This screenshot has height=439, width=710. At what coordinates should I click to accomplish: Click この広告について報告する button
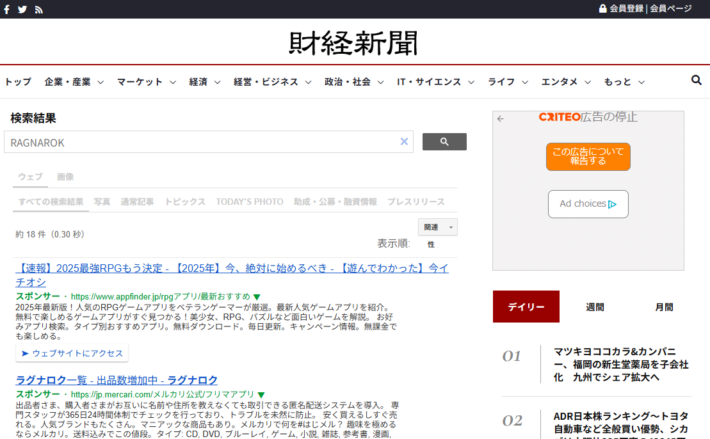(588, 157)
